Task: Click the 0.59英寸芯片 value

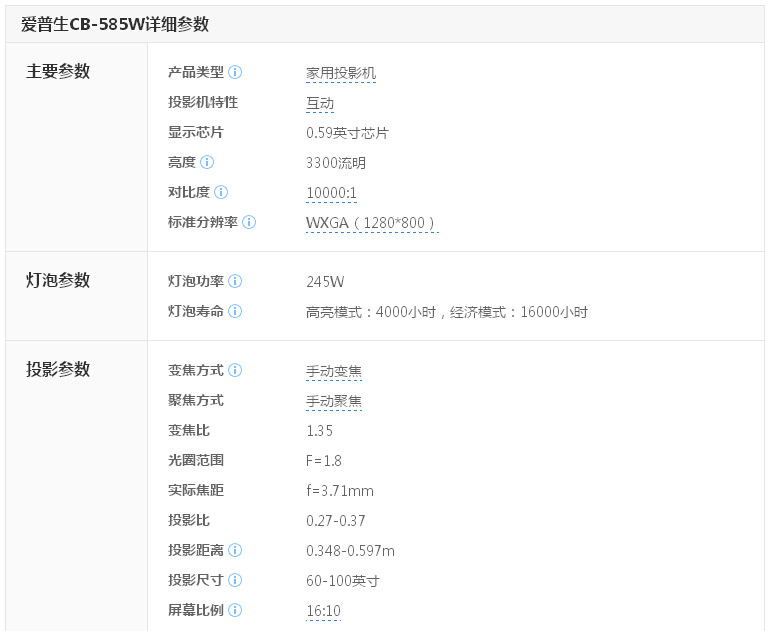Action: click(347, 133)
